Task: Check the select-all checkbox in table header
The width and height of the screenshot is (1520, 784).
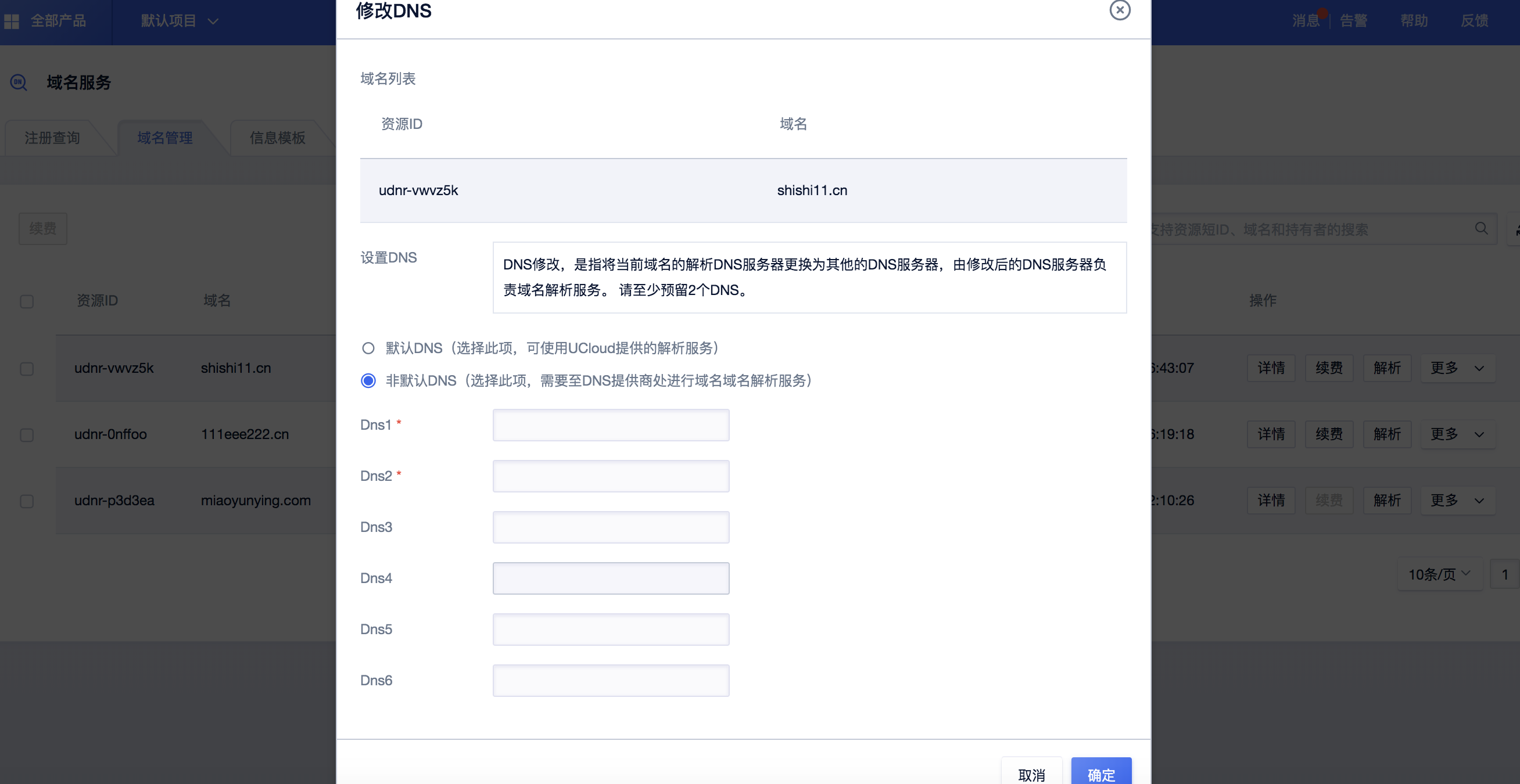Action: click(27, 301)
